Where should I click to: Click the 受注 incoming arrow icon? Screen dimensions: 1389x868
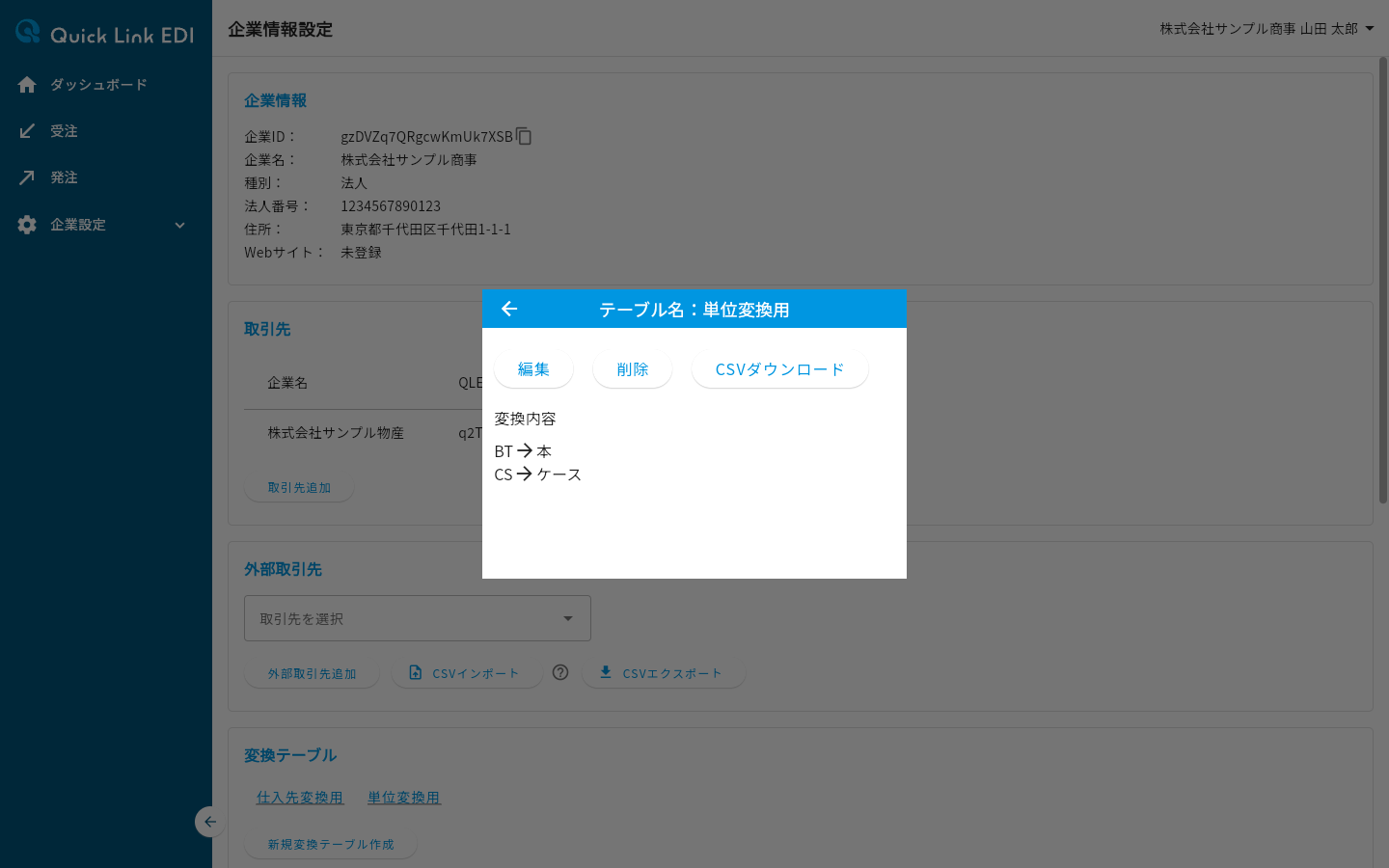tap(27, 131)
